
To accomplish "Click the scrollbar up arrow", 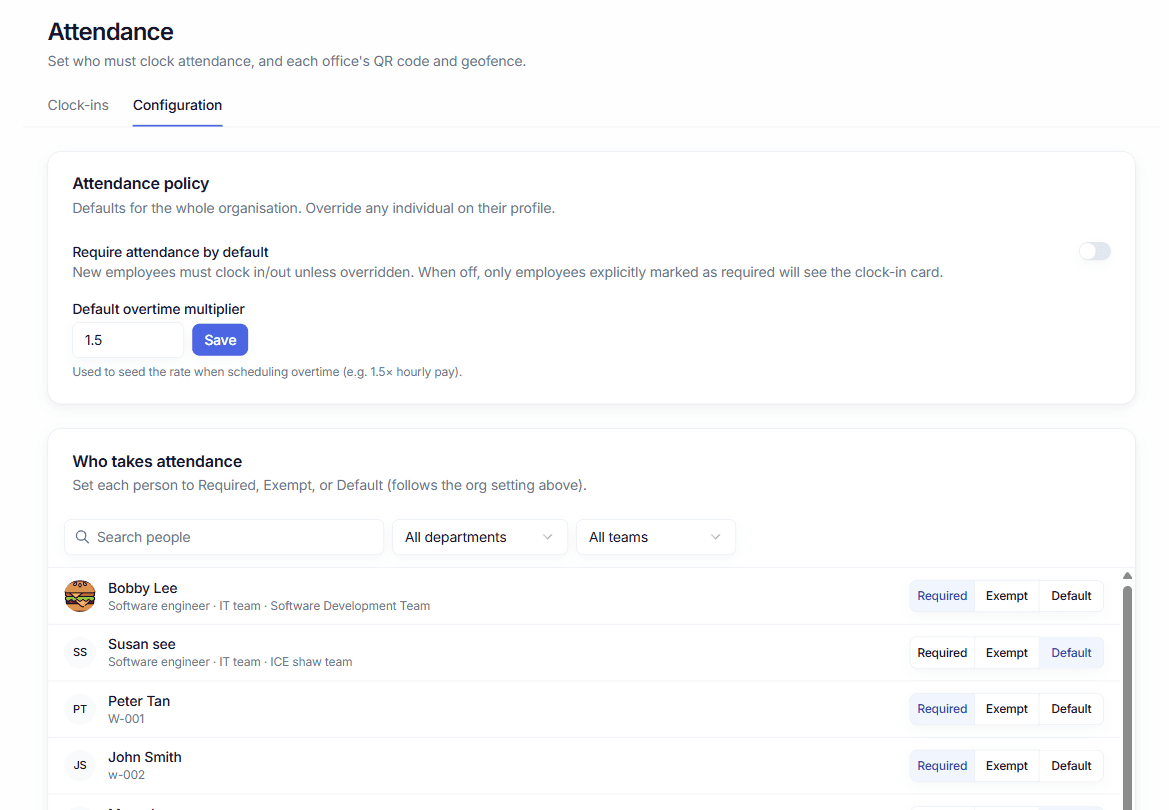I will coord(1127,576).
